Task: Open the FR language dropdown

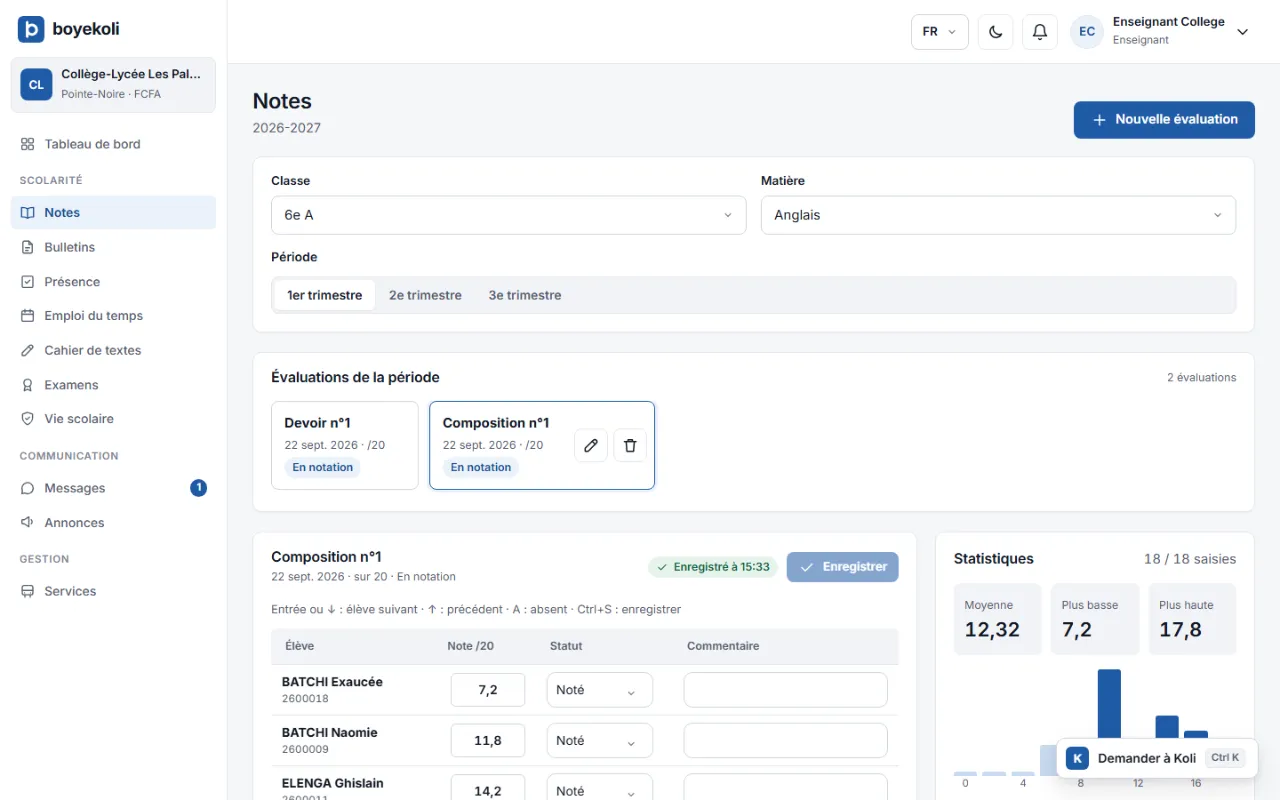Action: pos(939,32)
